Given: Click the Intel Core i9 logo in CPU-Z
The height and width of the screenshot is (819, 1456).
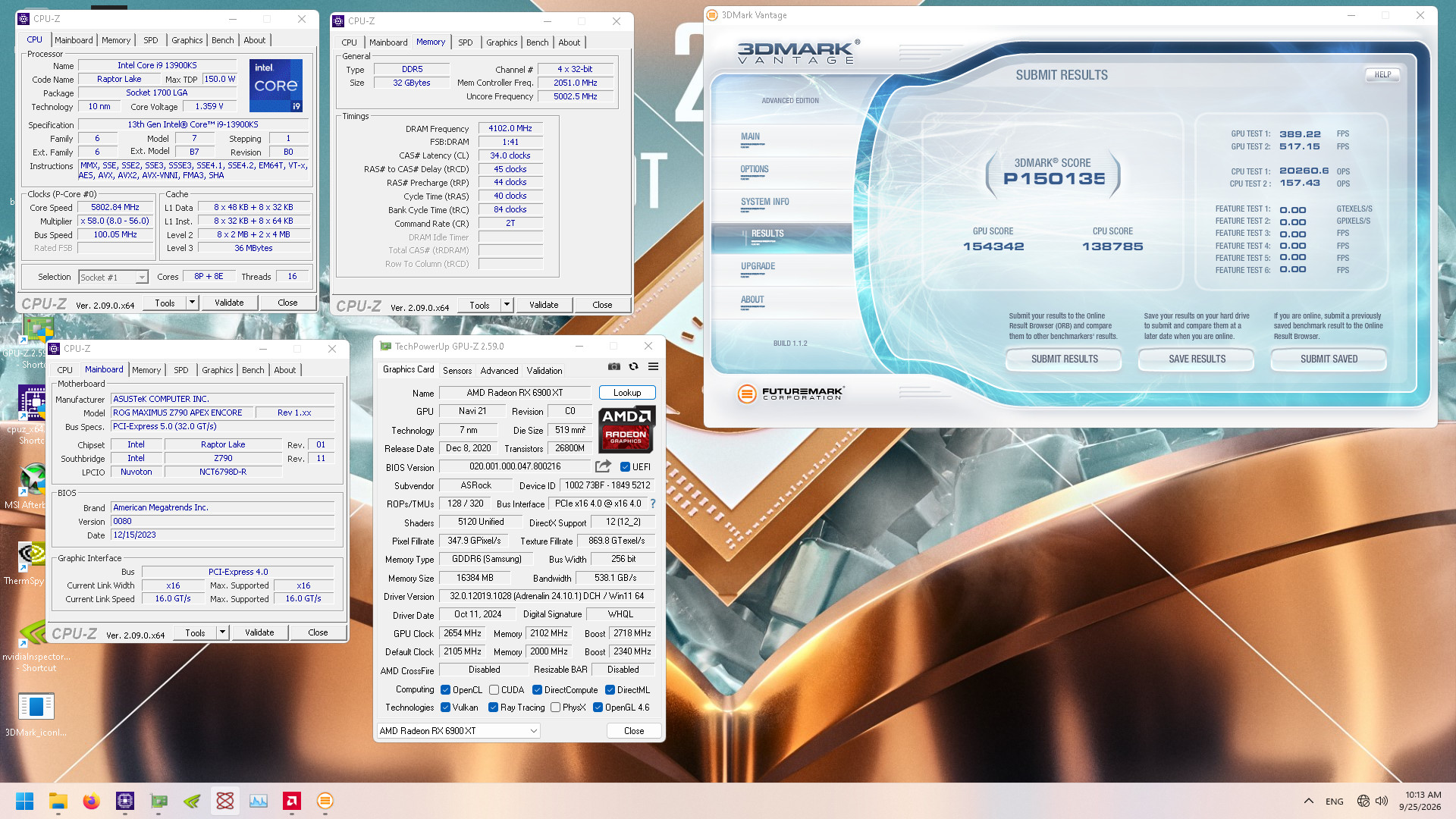Looking at the screenshot, I should (x=275, y=86).
